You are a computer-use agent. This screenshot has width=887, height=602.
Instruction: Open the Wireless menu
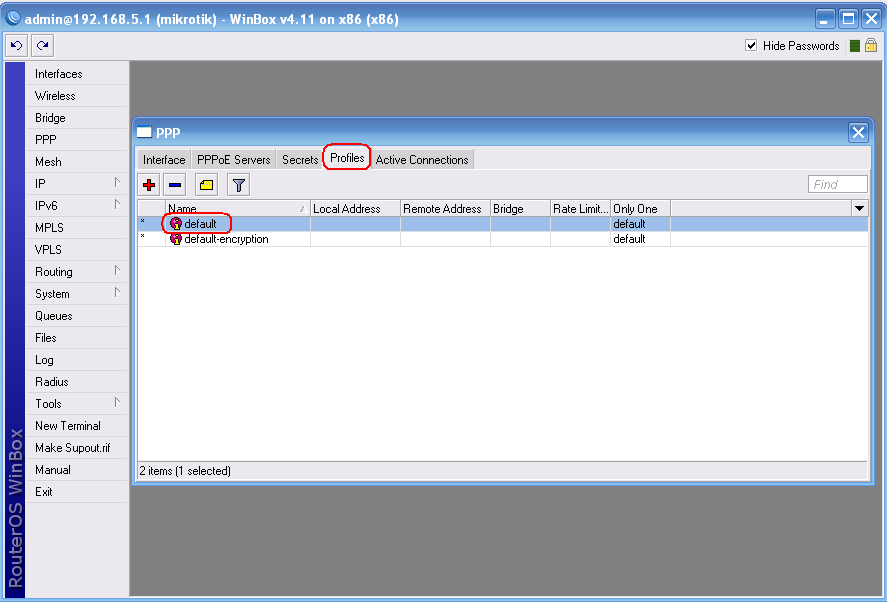76,96
